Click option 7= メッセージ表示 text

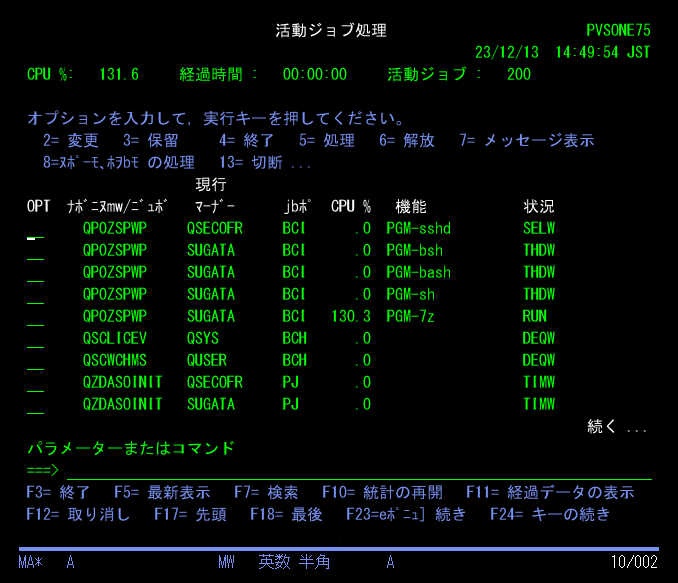click(527, 141)
